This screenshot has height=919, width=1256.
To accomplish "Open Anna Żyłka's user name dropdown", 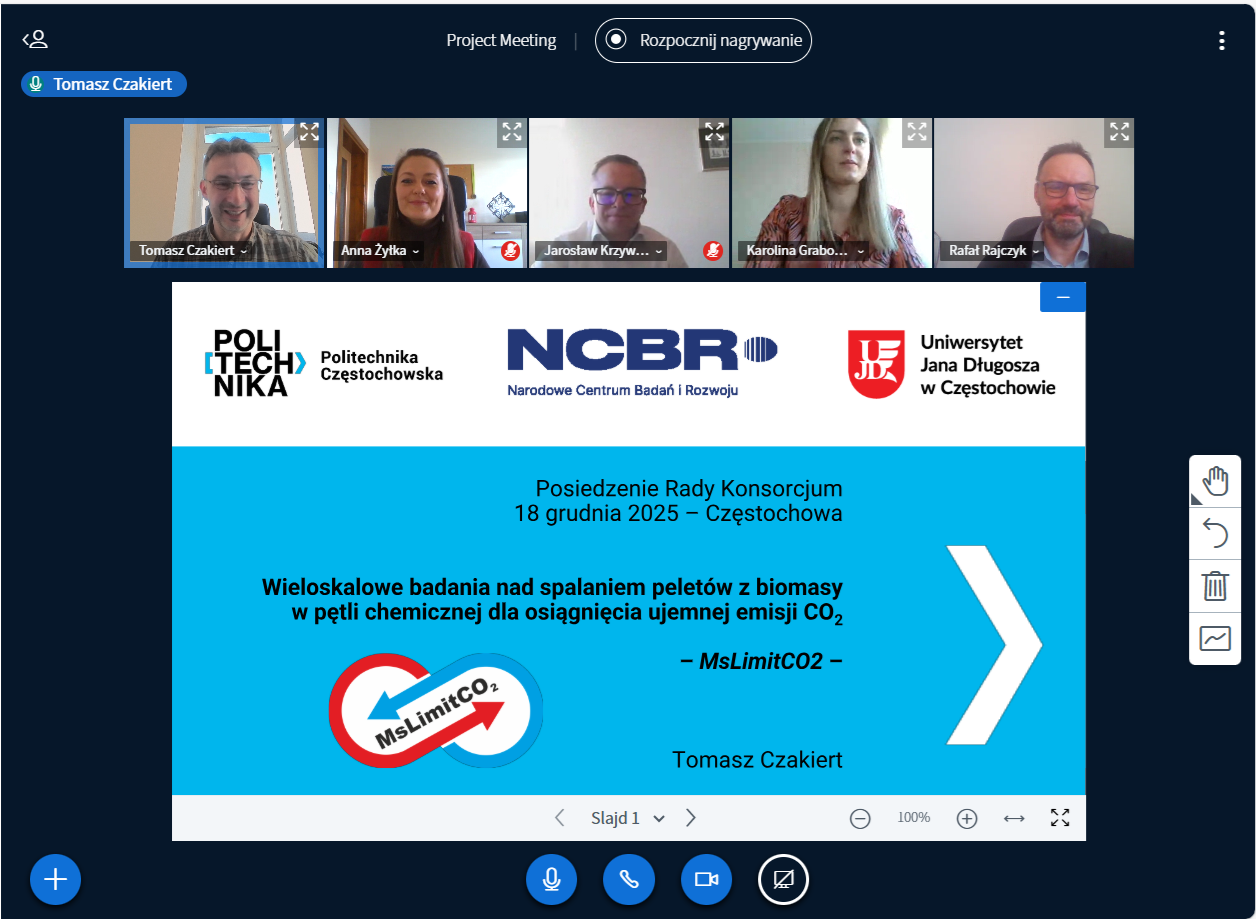I will pyautogui.click(x=380, y=251).
